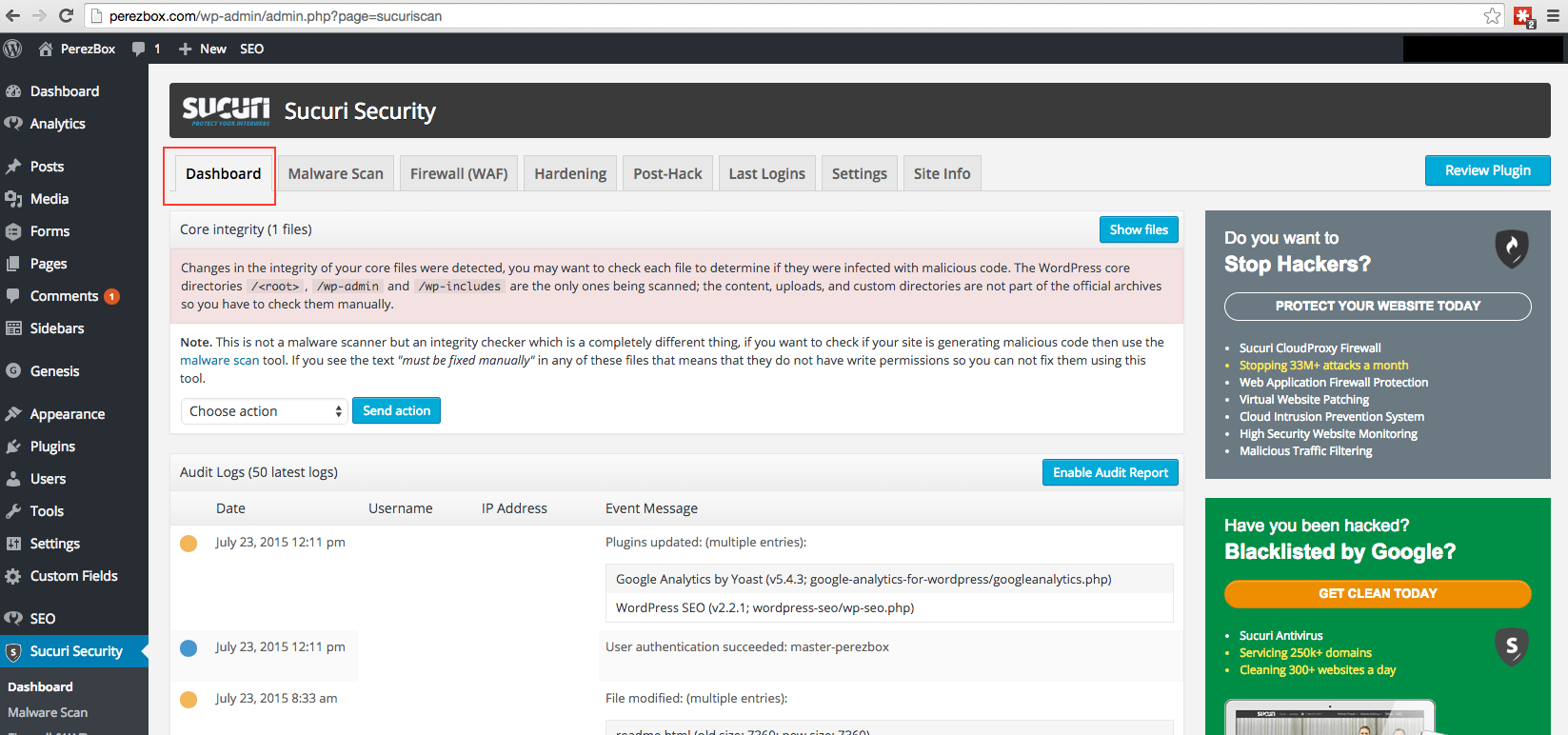This screenshot has height=735, width=1568.
Task: Click the comments count badge in sidebar
Action: [x=111, y=296]
